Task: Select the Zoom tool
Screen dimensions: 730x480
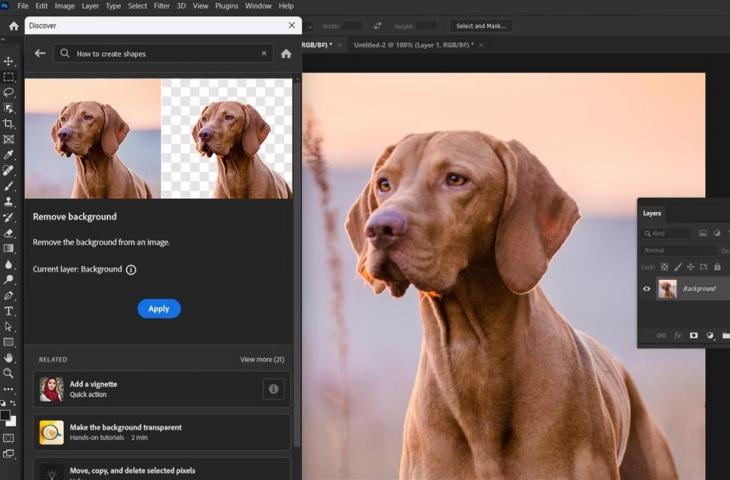Action: point(9,373)
